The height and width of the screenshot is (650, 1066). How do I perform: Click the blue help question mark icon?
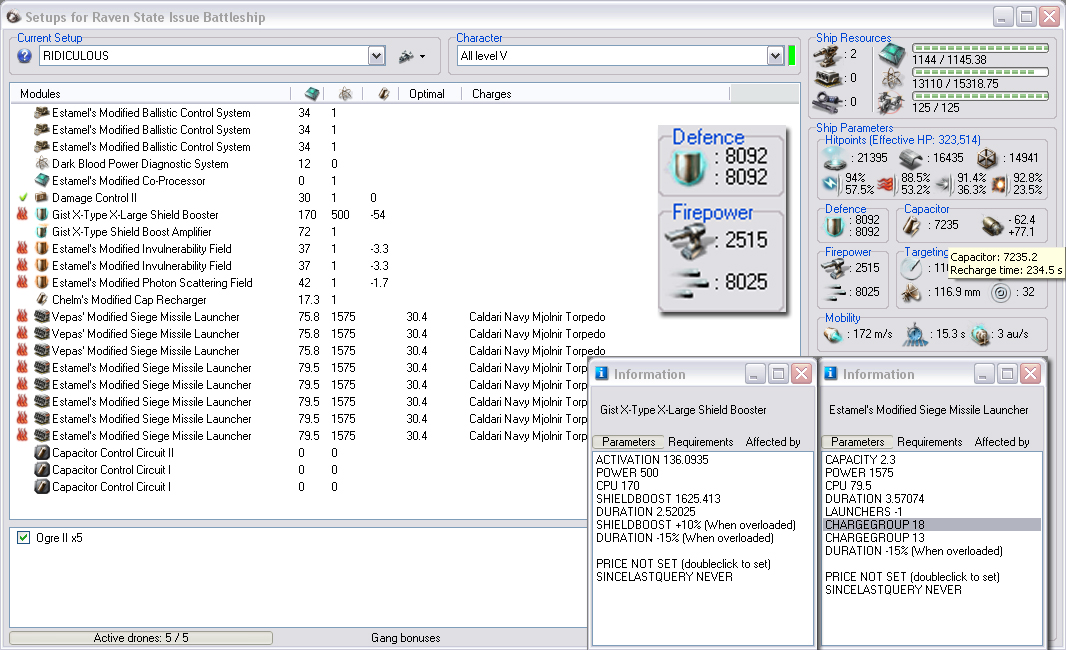pos(25,56)
